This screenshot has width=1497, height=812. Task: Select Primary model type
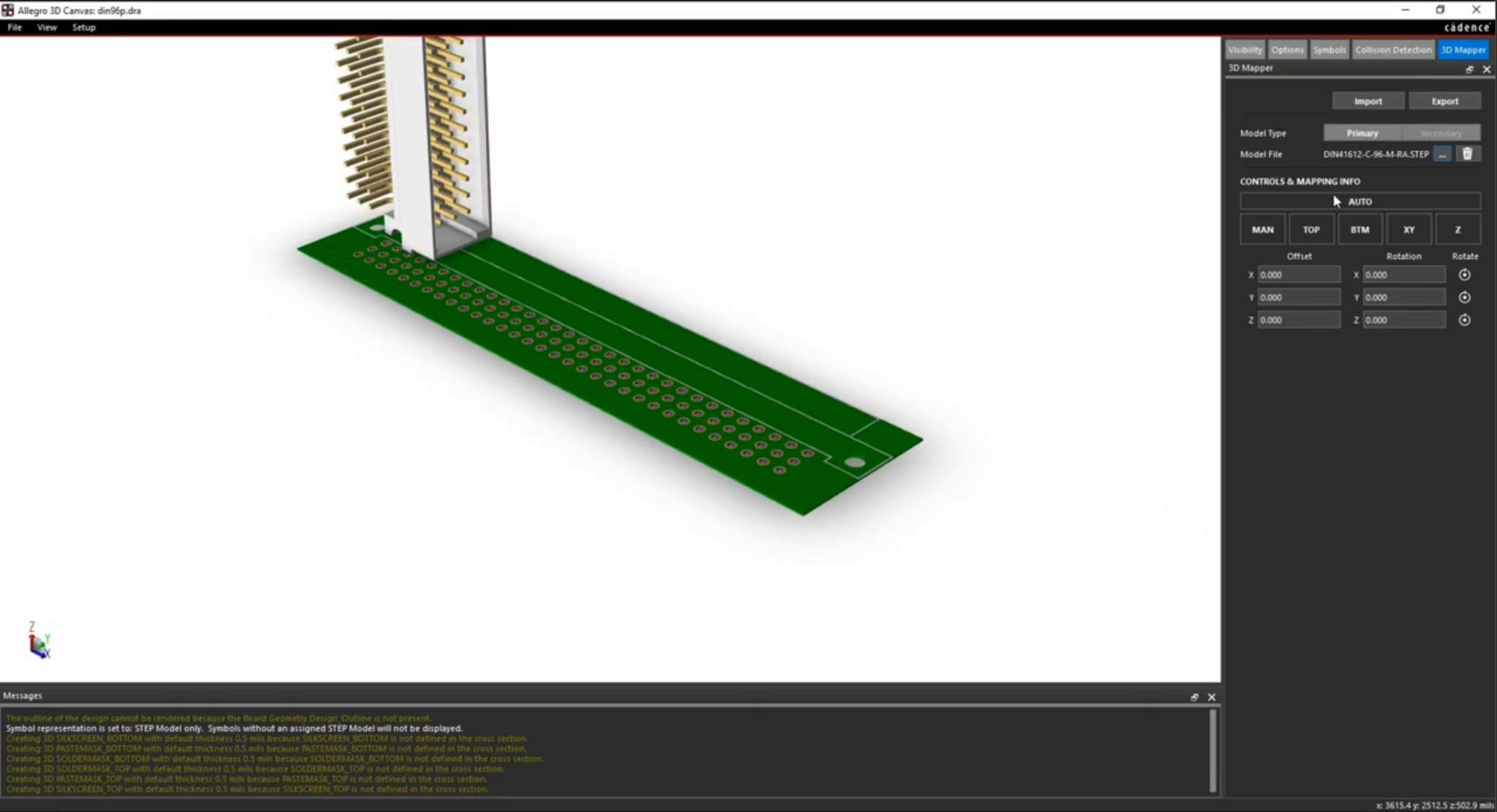tap(1361, 132)
